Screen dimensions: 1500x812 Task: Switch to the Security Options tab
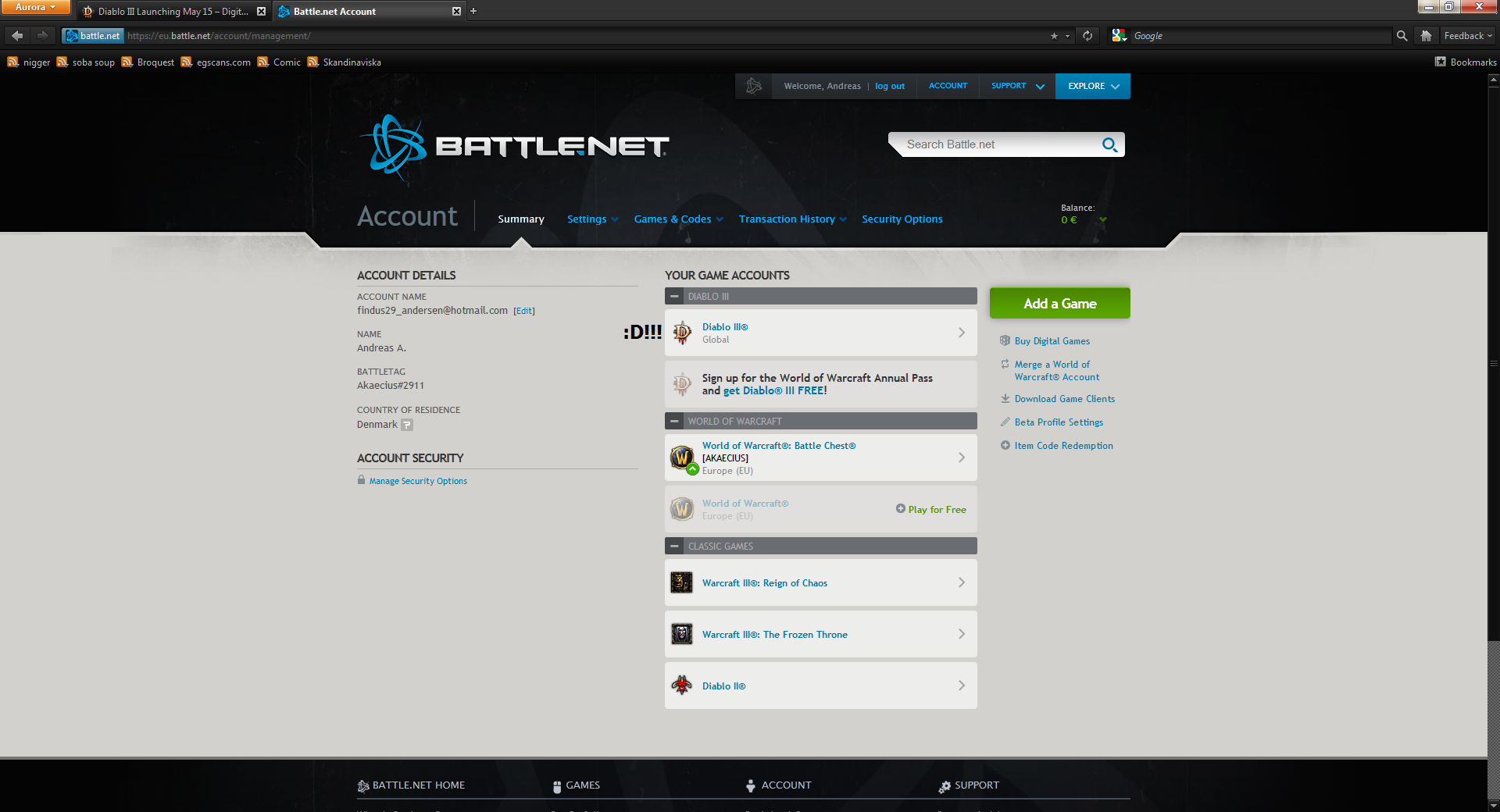(x=902, y=219)
